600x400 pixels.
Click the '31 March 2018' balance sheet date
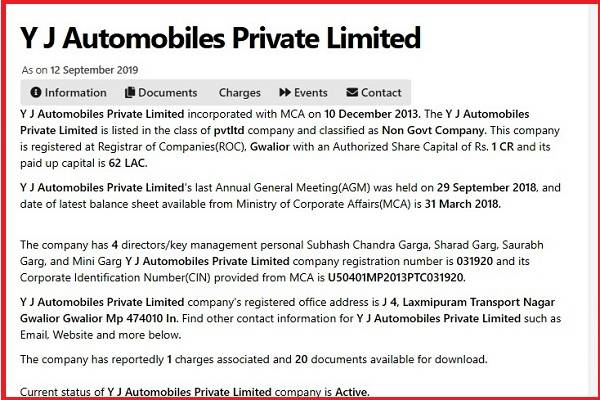(462, 204)
